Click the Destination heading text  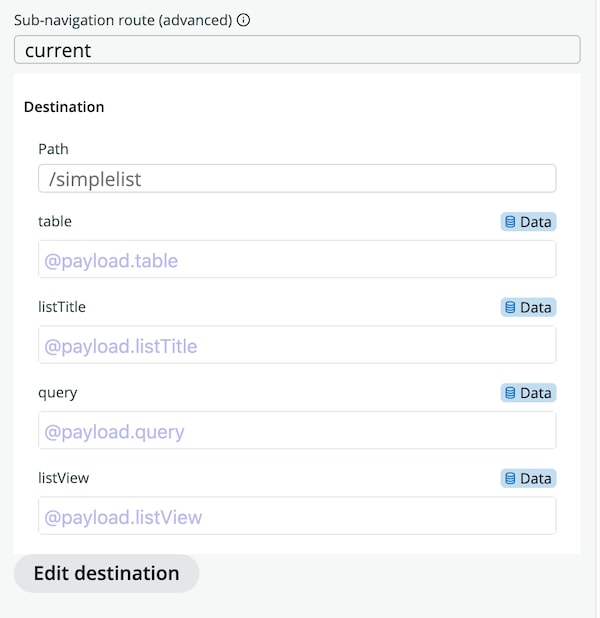64,107
